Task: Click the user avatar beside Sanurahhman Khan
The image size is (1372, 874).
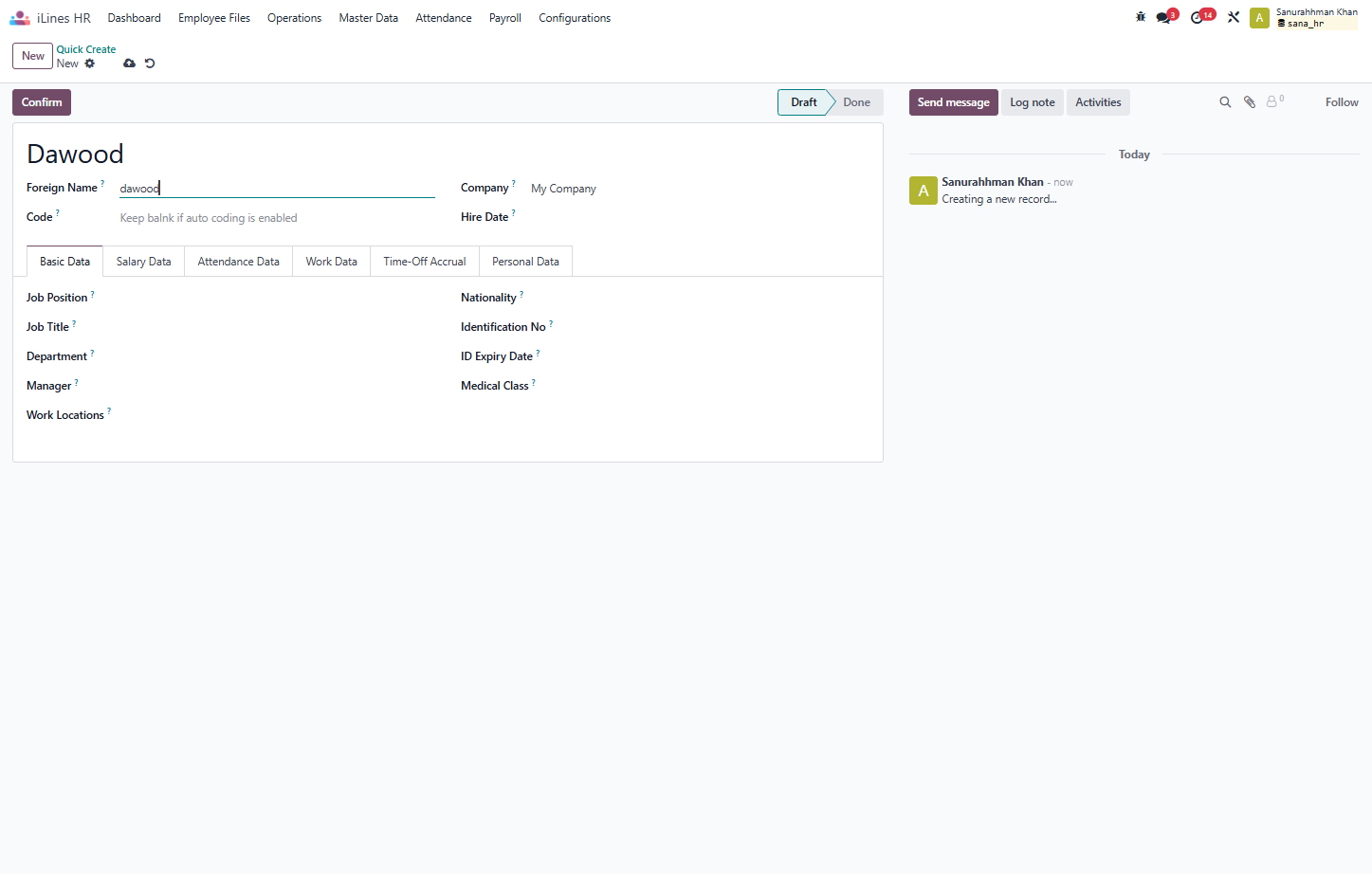Action: [1259, 18]
